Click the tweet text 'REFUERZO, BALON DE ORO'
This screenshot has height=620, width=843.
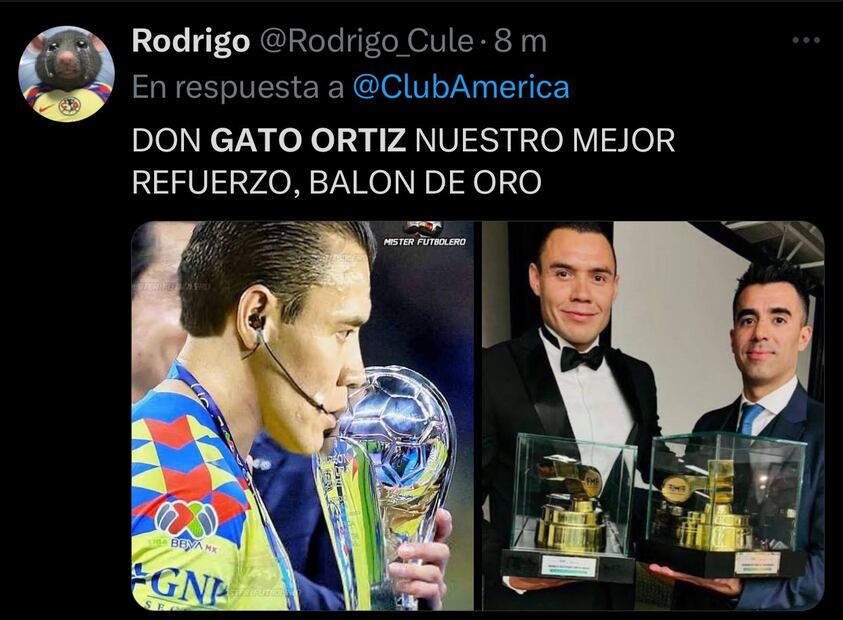tap(337, 183)
